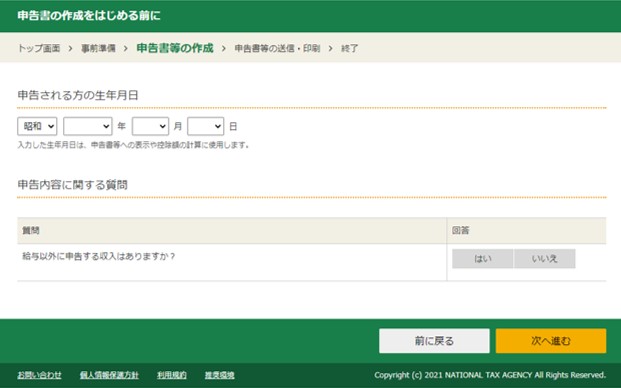This screenshot has width=621, height=388.
Task: Open the era dropdown showing 昭和
Action: pyautogui.click(x=37, y=126)
